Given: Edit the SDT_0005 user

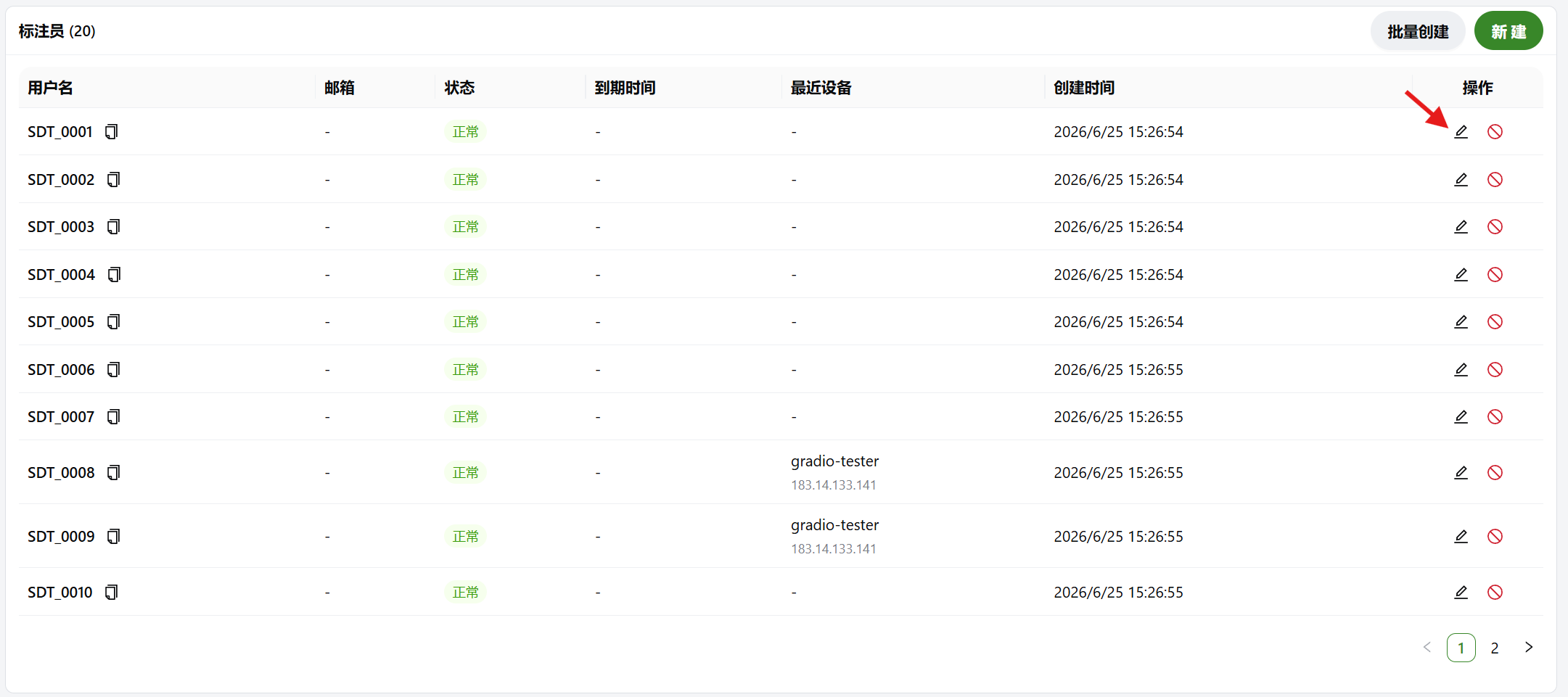Looking at the screenshot, I should (x=1461, y=321).
